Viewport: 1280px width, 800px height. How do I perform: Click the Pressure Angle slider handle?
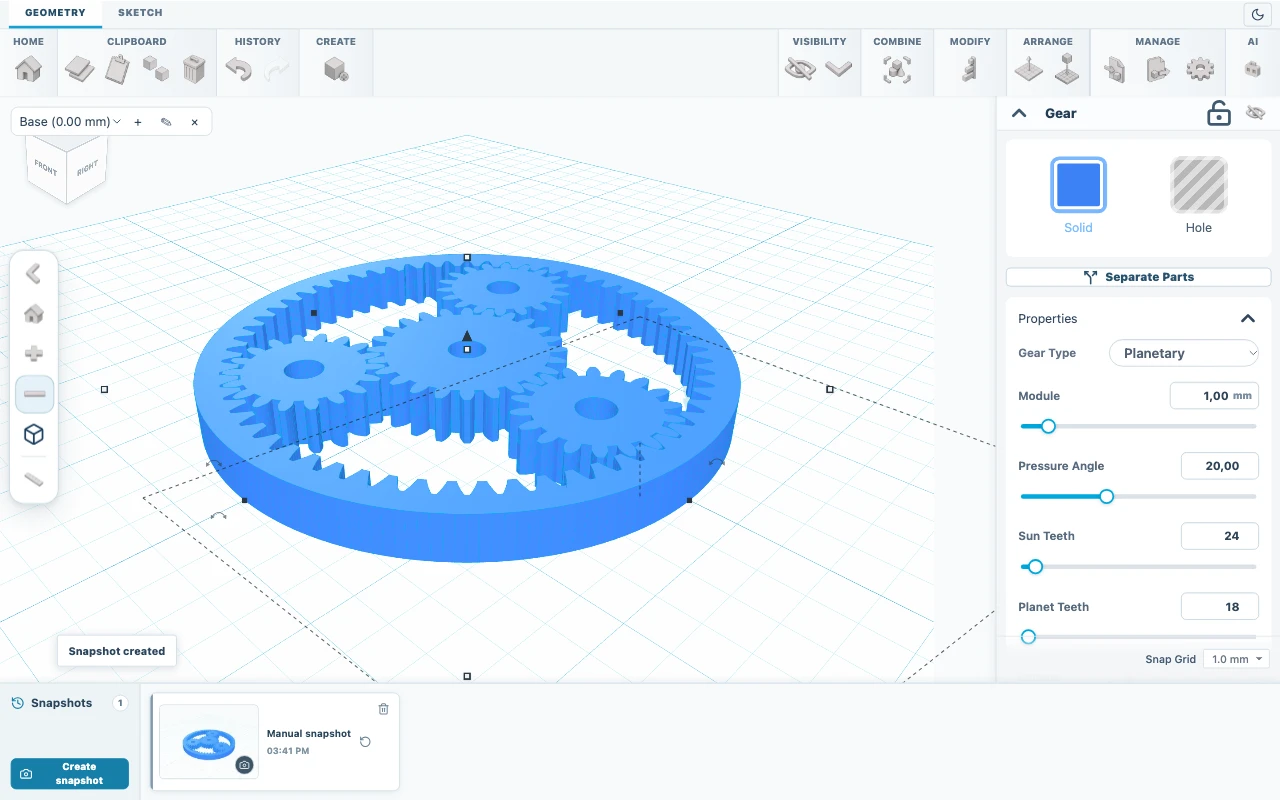tap(1106, 496)
